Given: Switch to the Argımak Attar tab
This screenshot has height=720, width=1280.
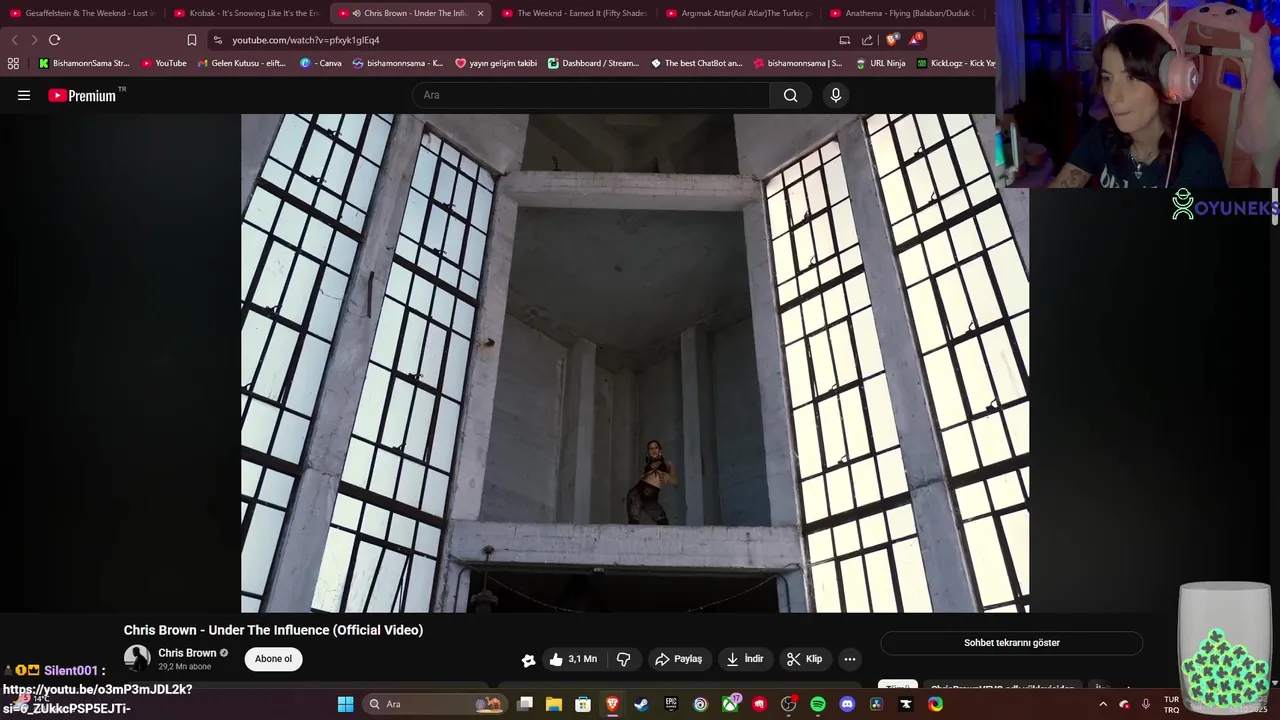Looking at the screenshot, I should pyautogui.click(x=738, y=13).
